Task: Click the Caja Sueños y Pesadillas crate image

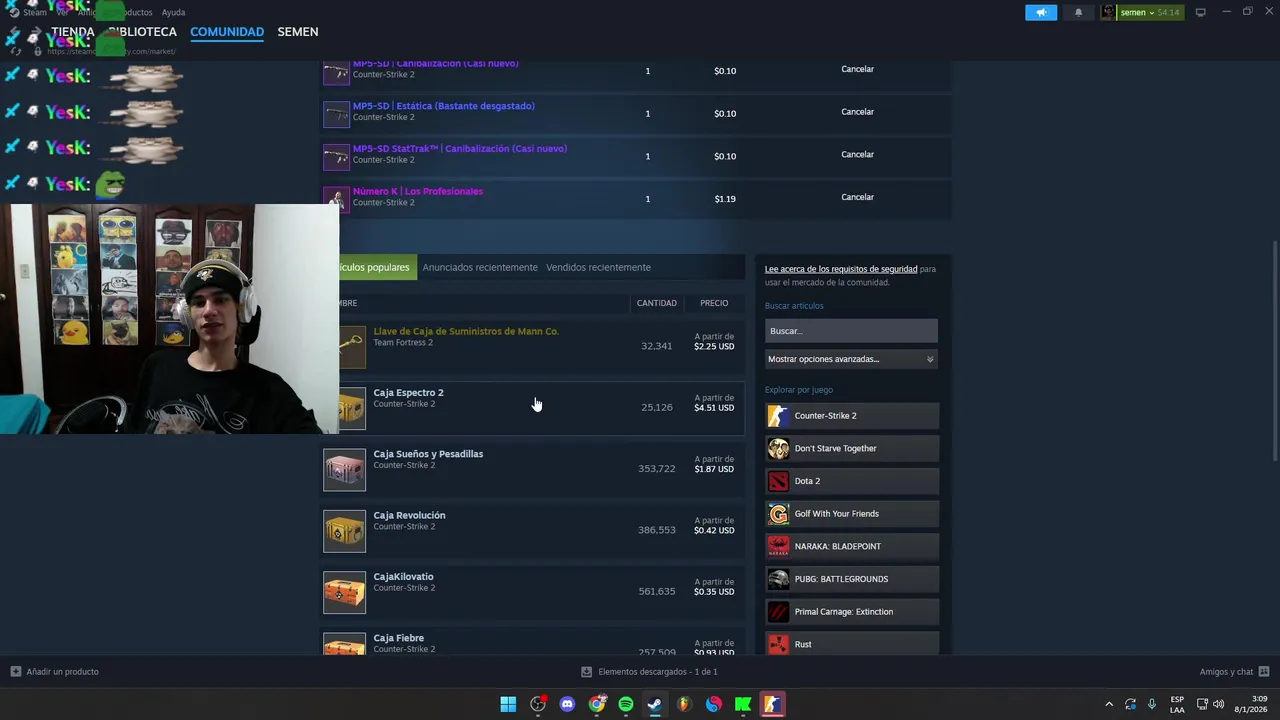Action: pyautogui.click(x=344, y=470)
